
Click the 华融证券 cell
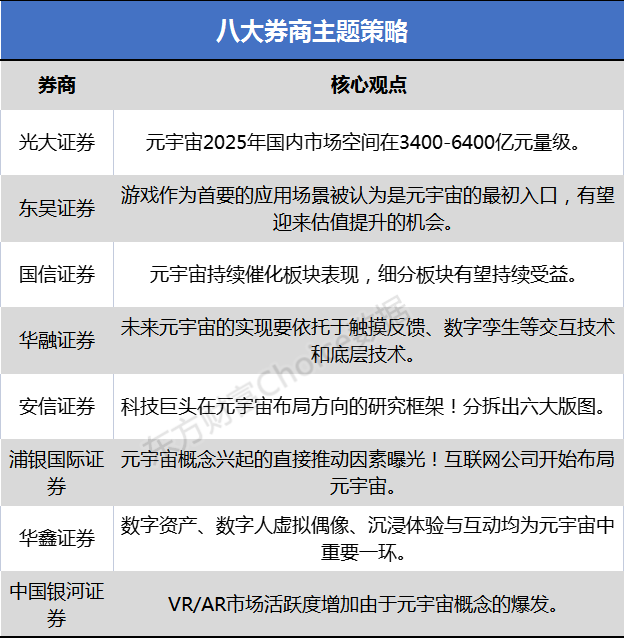coord(57,341)
